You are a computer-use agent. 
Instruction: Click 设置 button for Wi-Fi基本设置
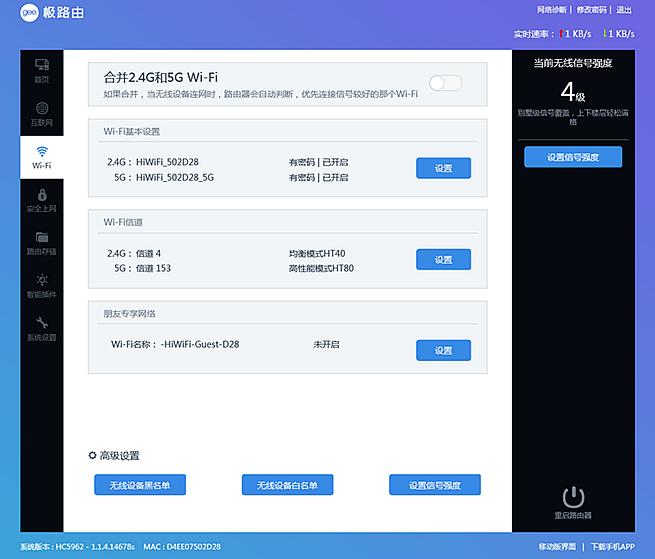click(x=443, y=168)
